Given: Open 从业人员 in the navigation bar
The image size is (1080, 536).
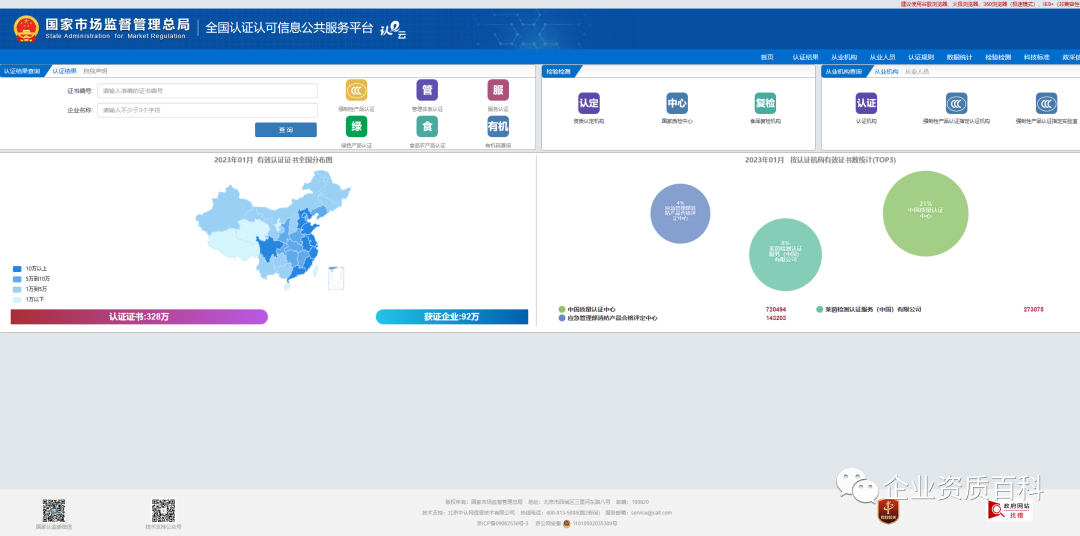Looking at the screenshot, I should click(x=882, y=57).
